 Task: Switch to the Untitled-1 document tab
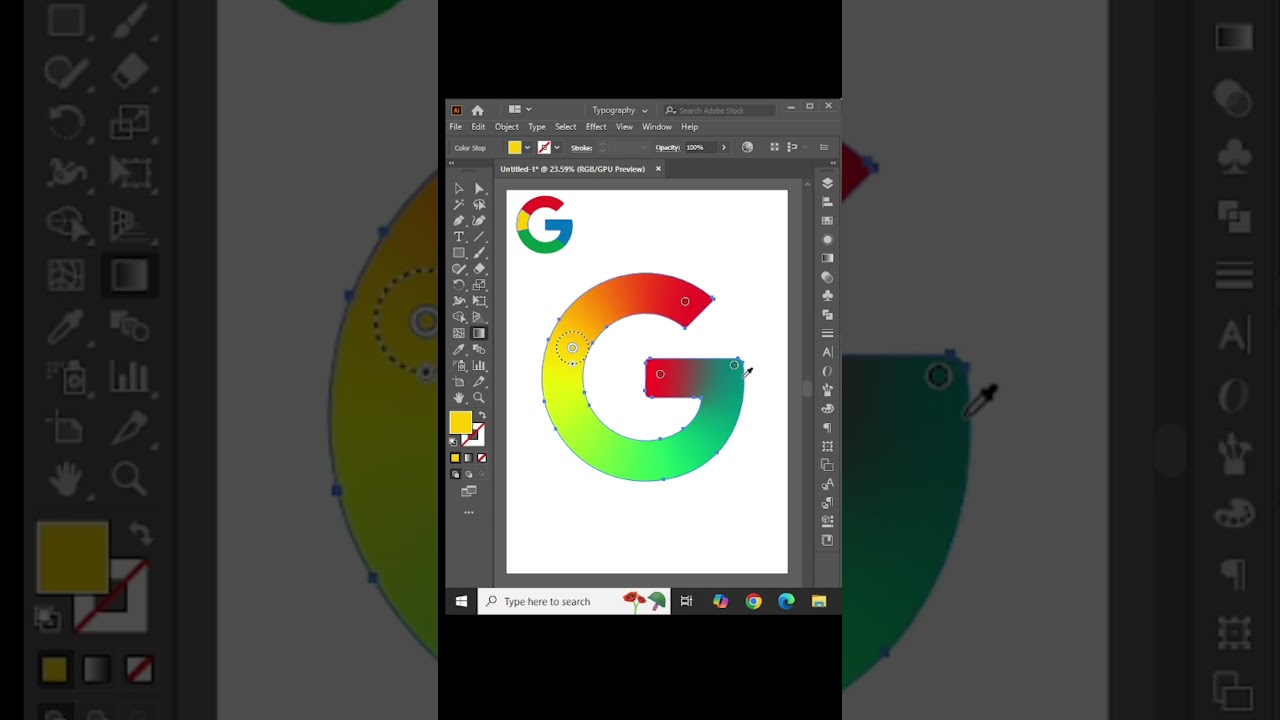click(573, 169)
